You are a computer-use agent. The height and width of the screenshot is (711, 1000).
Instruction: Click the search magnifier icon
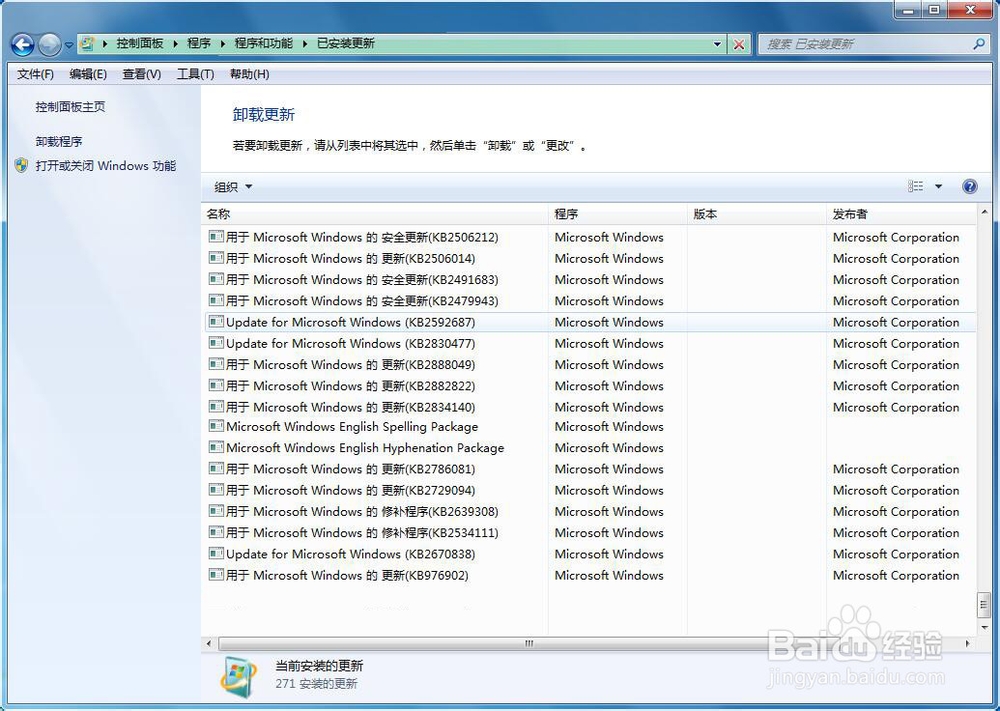(979, 44)
